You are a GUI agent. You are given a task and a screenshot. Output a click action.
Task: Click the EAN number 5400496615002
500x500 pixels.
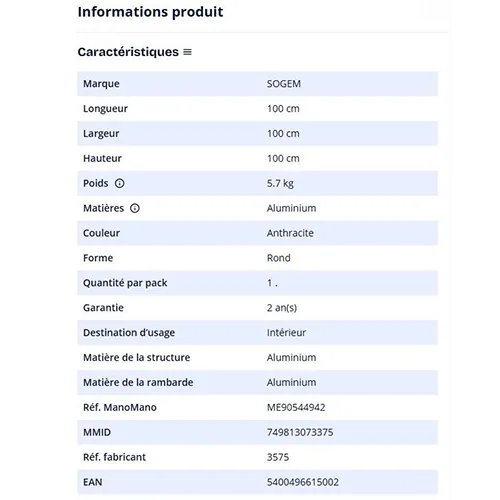click(x=303, y=482)
